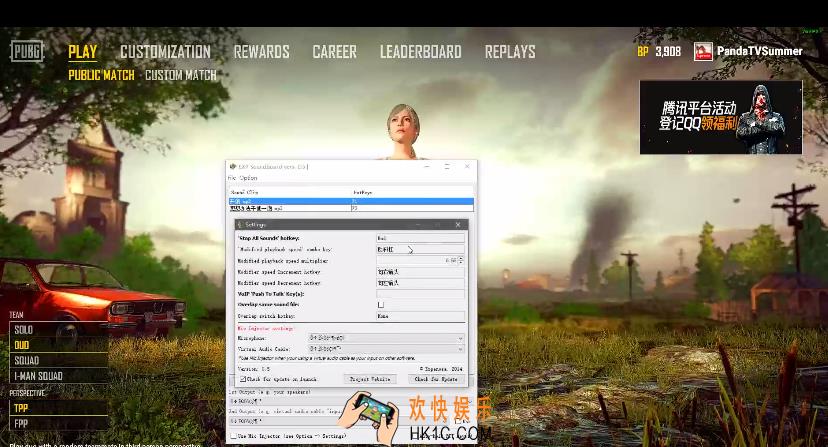Close the Settings dialog
This screenshot has width=828, height=447.
coord(458,225)
